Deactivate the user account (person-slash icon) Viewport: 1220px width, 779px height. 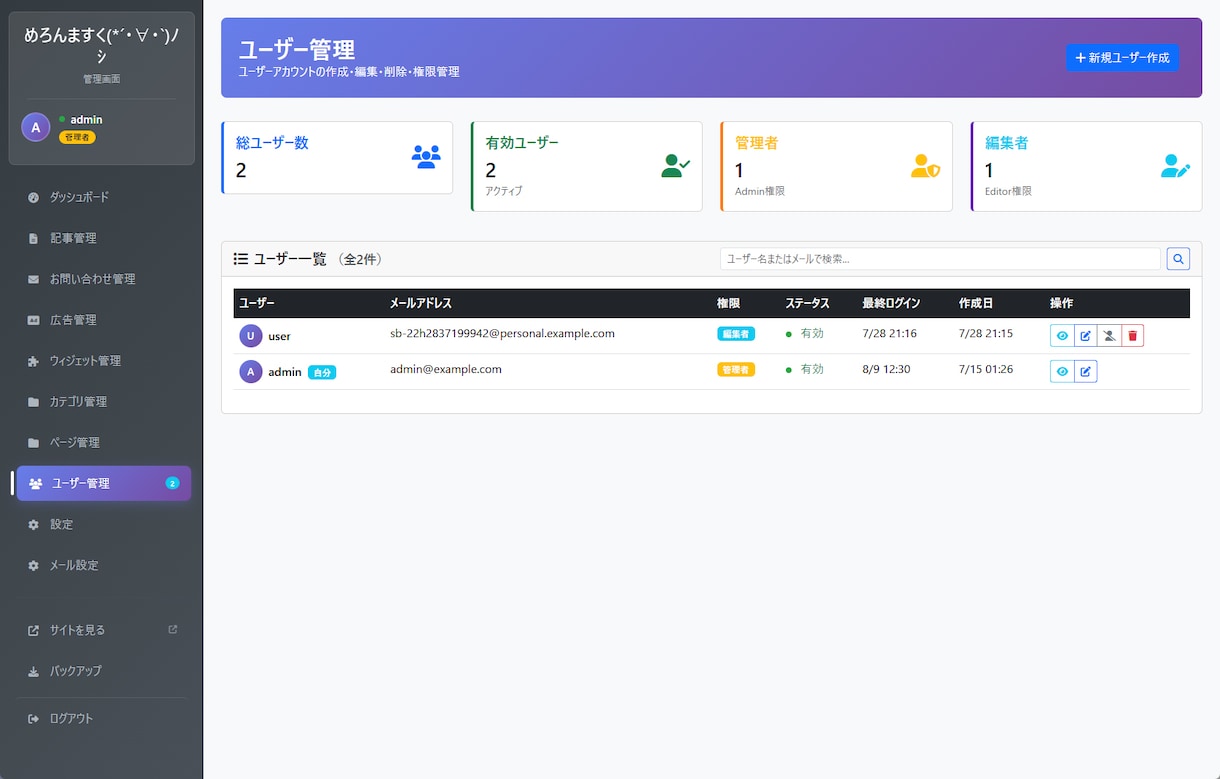click(x=1109, y=336)
